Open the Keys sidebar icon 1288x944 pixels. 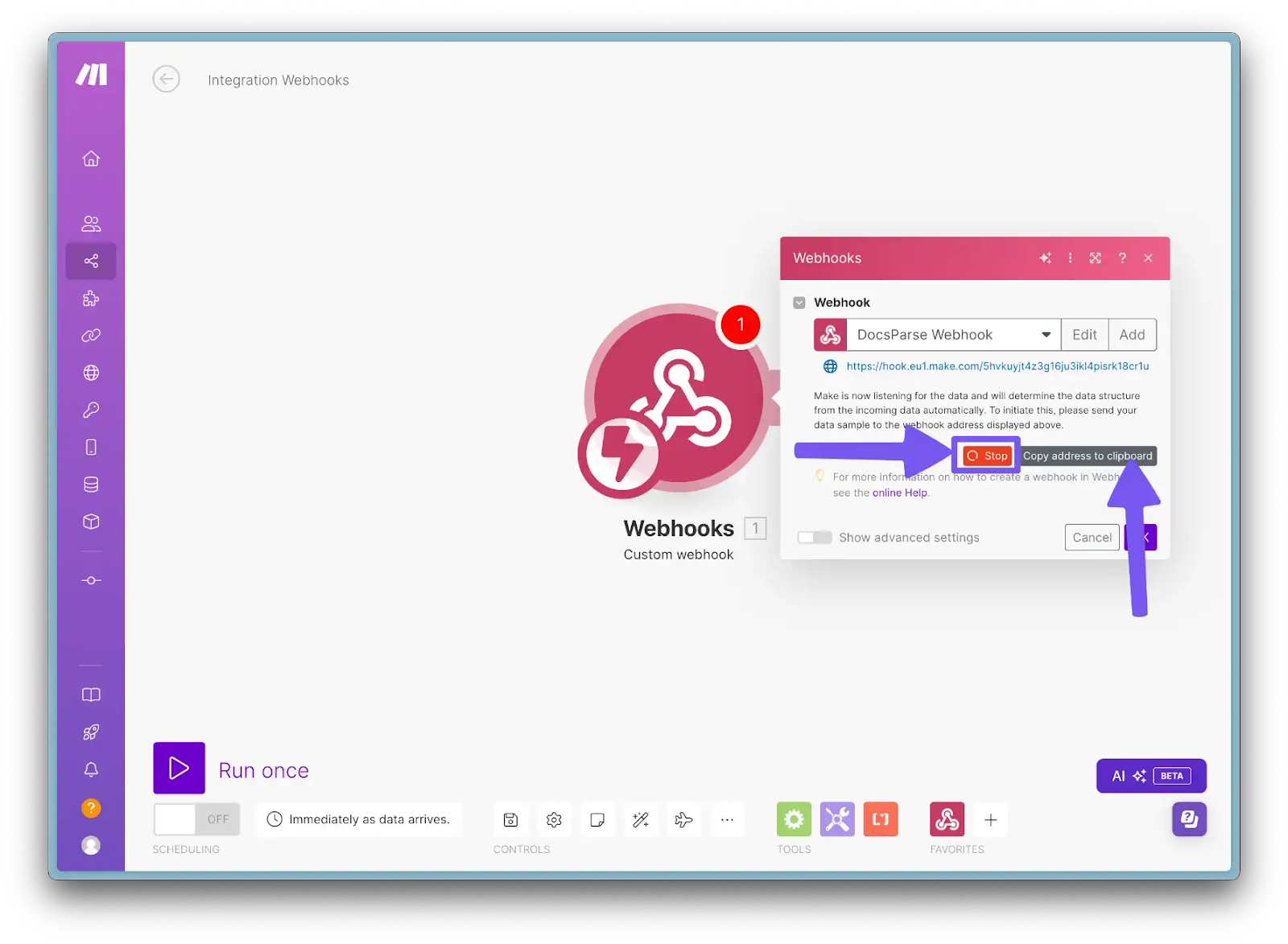[91, 410]
